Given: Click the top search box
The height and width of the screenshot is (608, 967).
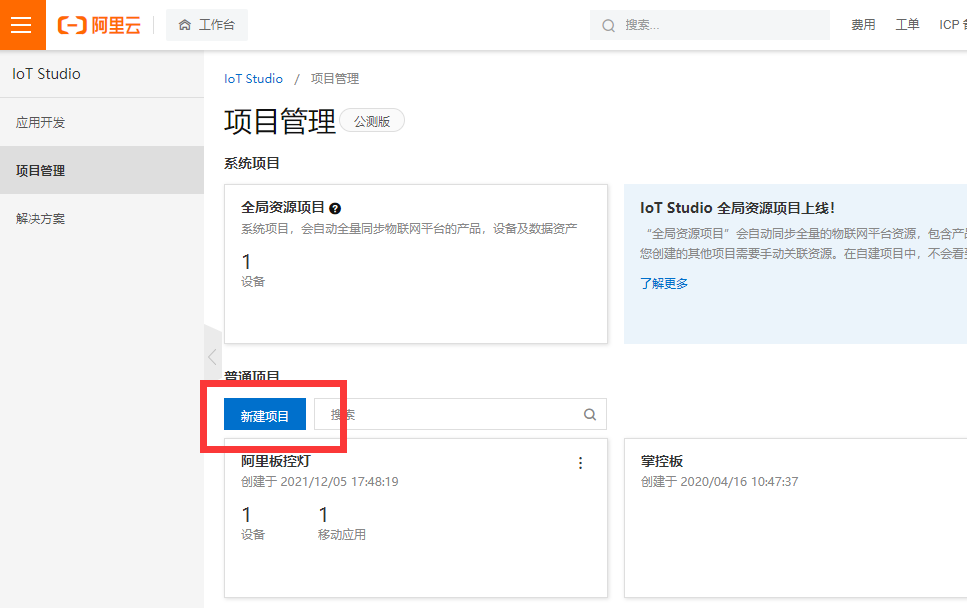Looking at the screenshot, I should 710,25.
